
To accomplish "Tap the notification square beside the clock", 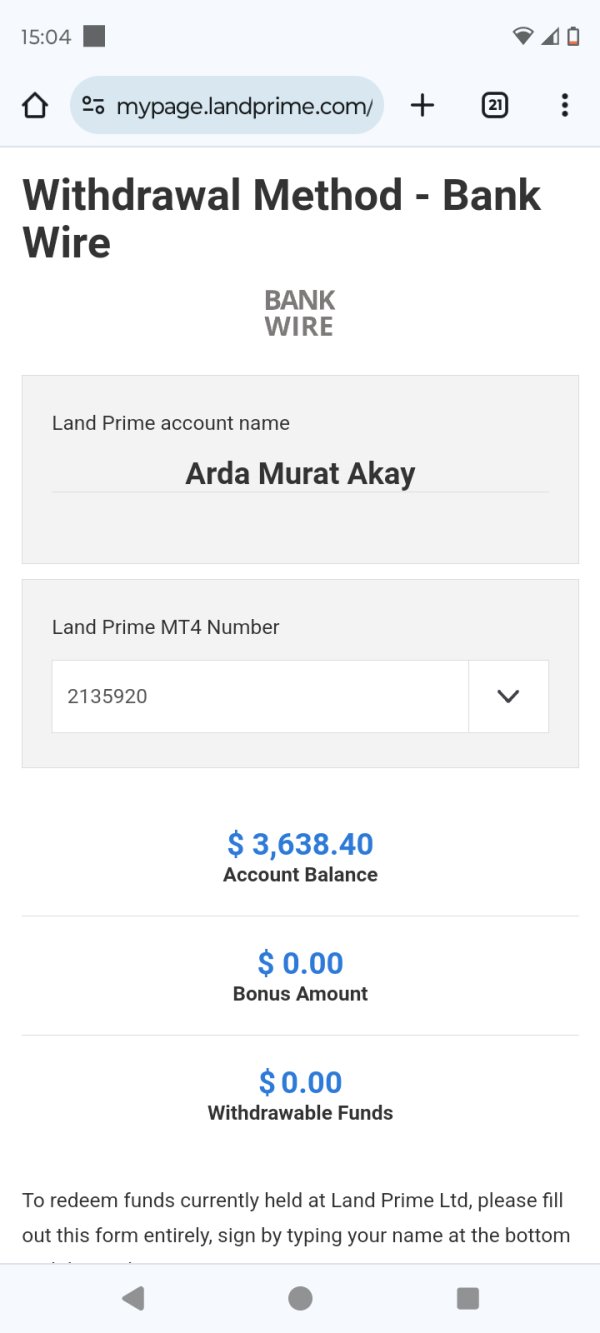I will (x=94, y=37).
